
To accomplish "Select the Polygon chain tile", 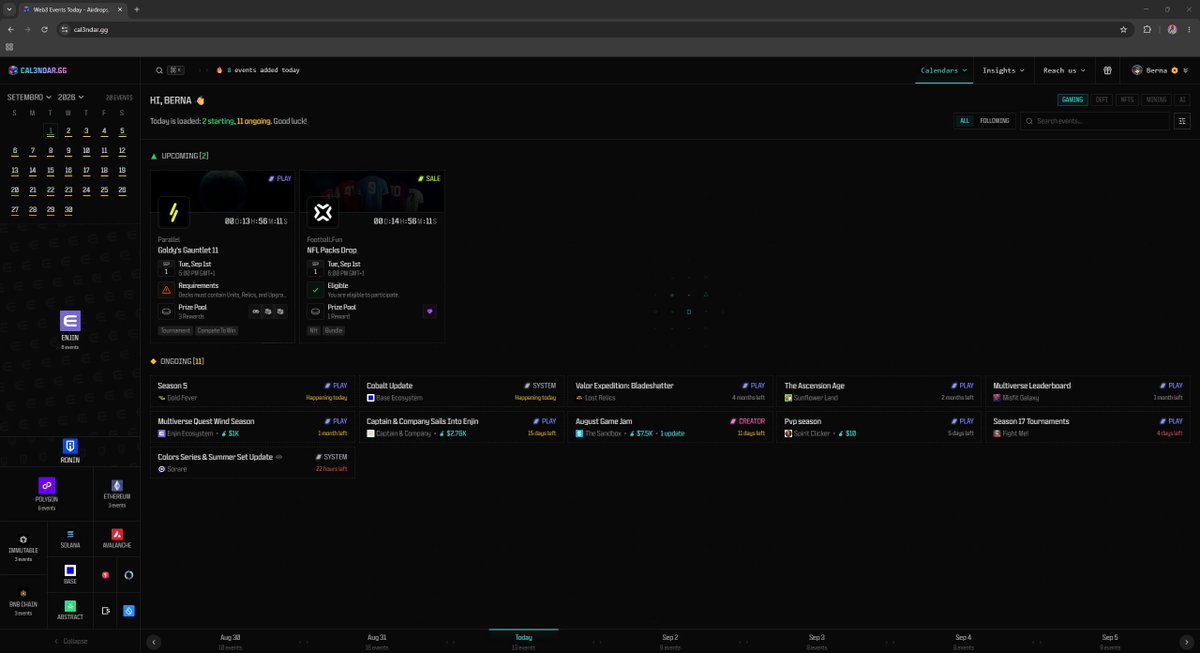I will (47, 494).
